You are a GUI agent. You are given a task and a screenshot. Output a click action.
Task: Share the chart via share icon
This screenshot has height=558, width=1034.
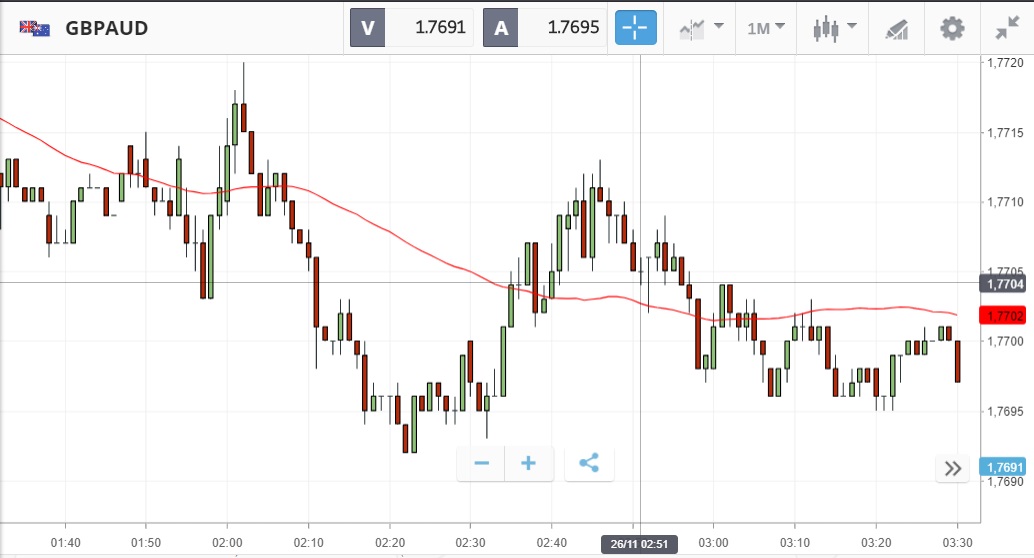click(x=589, y=464)
